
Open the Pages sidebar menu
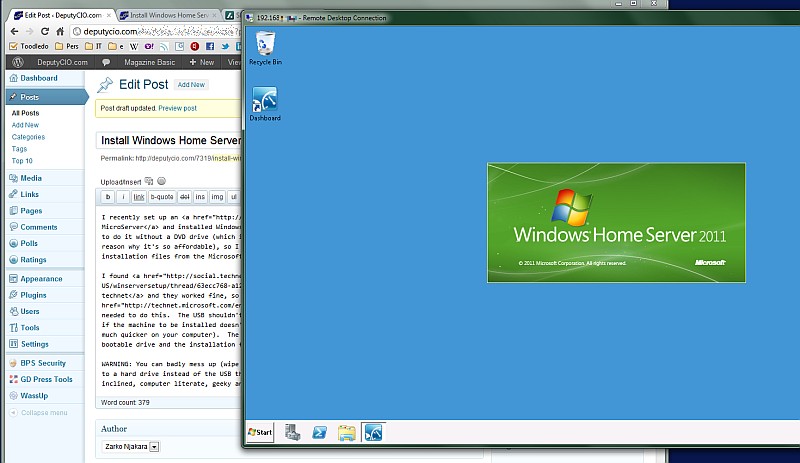click(31, 211)
